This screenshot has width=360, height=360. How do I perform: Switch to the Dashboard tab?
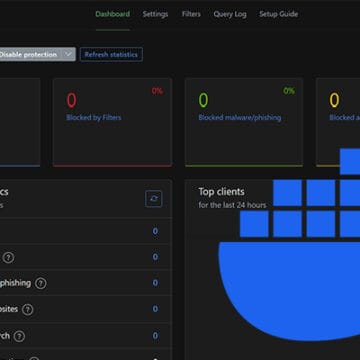113,14
